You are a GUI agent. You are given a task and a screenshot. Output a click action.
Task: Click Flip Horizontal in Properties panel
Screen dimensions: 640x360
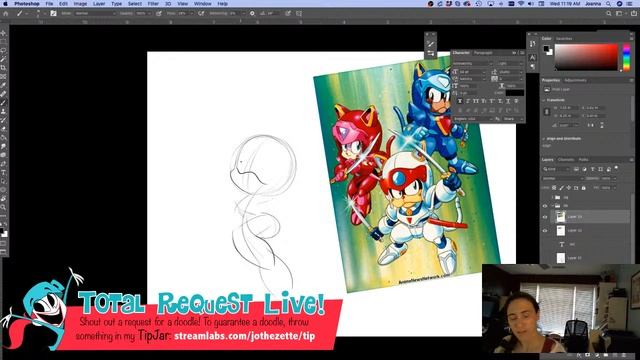pos(590,125)
